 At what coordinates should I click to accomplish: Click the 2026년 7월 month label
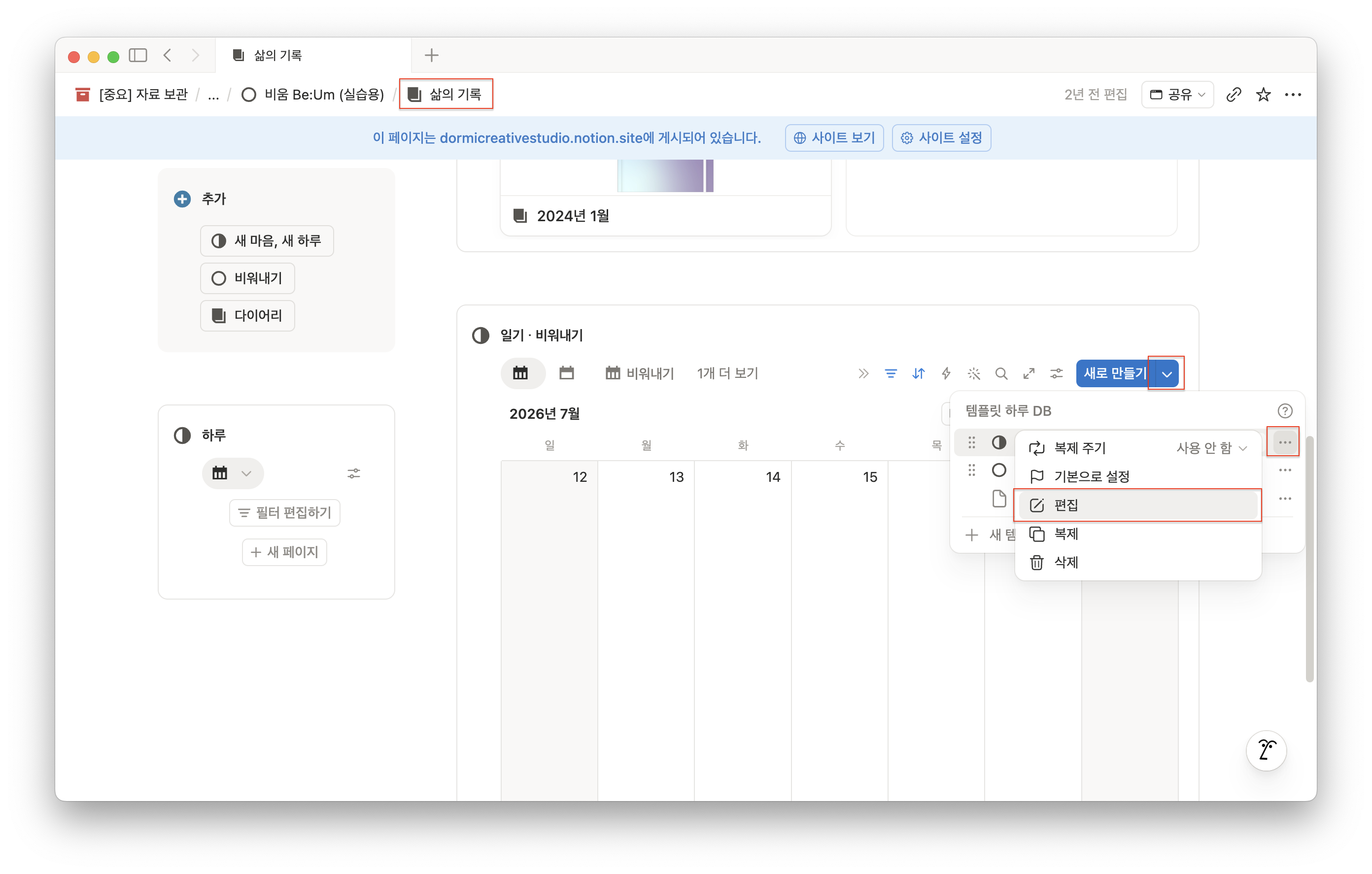click(544, 414)
